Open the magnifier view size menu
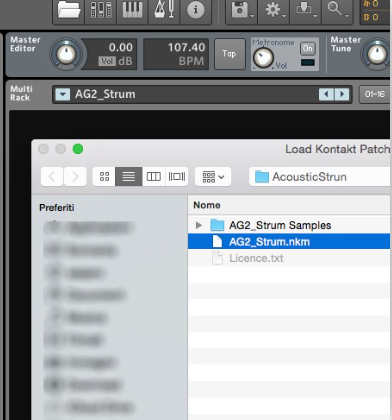392x420 pixels. pos(337,10)
